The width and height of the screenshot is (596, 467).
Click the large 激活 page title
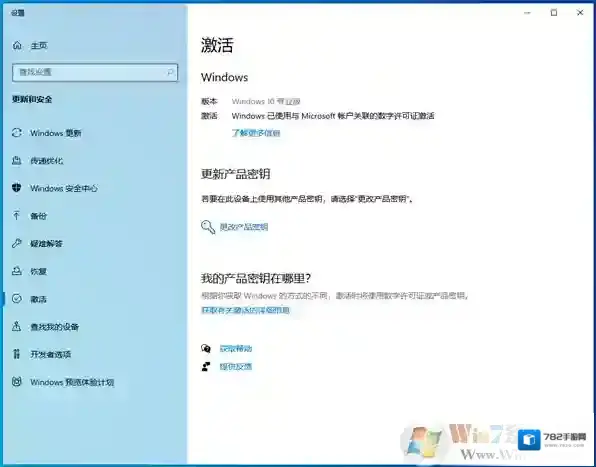coord(217,45)
